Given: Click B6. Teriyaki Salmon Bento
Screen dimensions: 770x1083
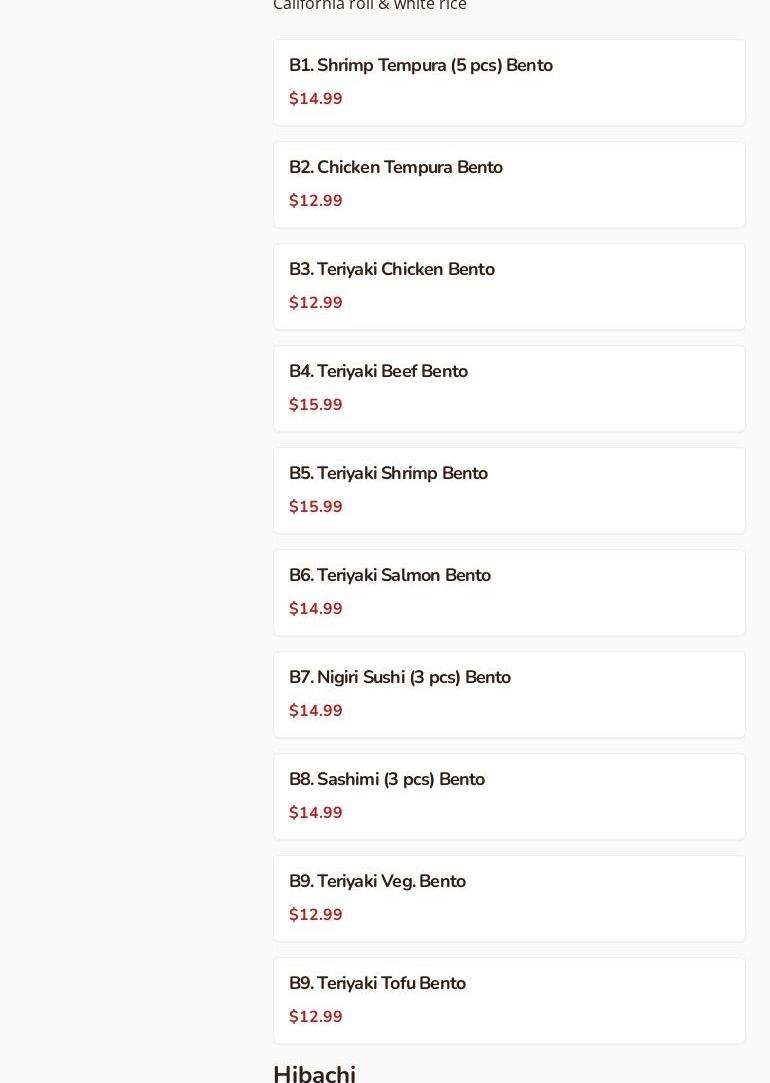Looking at the screenshot, I should (x=389, y=576).
